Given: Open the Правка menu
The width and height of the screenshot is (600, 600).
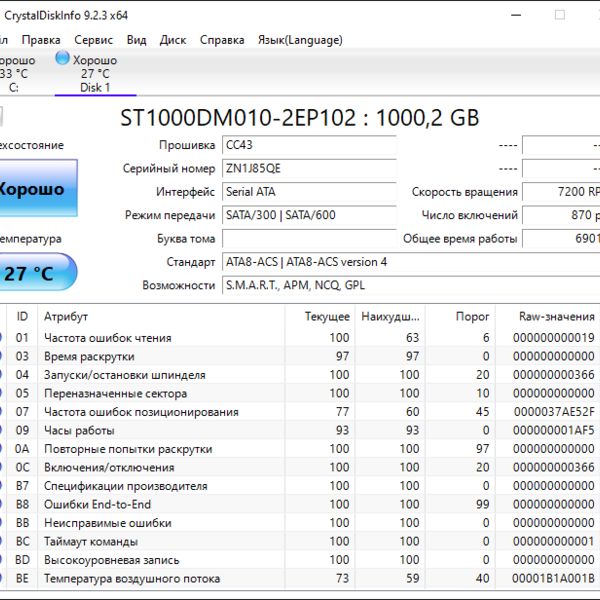Looking at the screenshot, I should click(x=41, y=40).
